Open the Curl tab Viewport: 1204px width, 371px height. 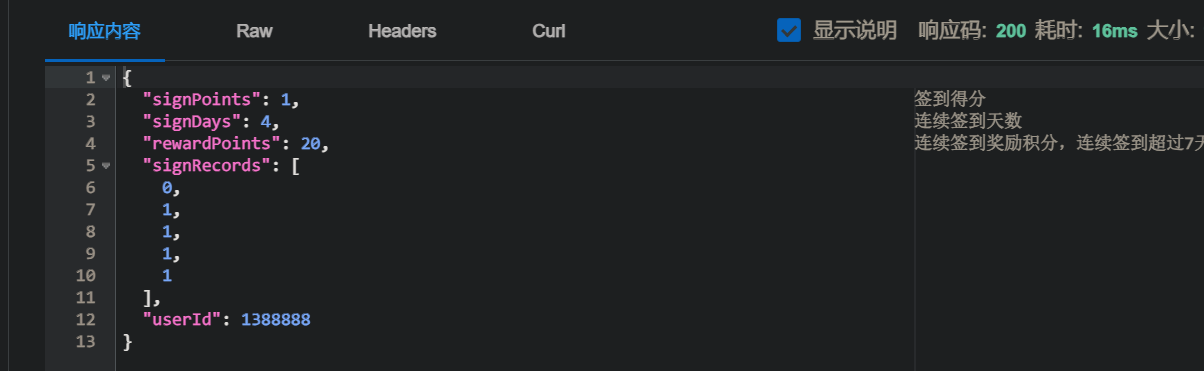point(549,31)
